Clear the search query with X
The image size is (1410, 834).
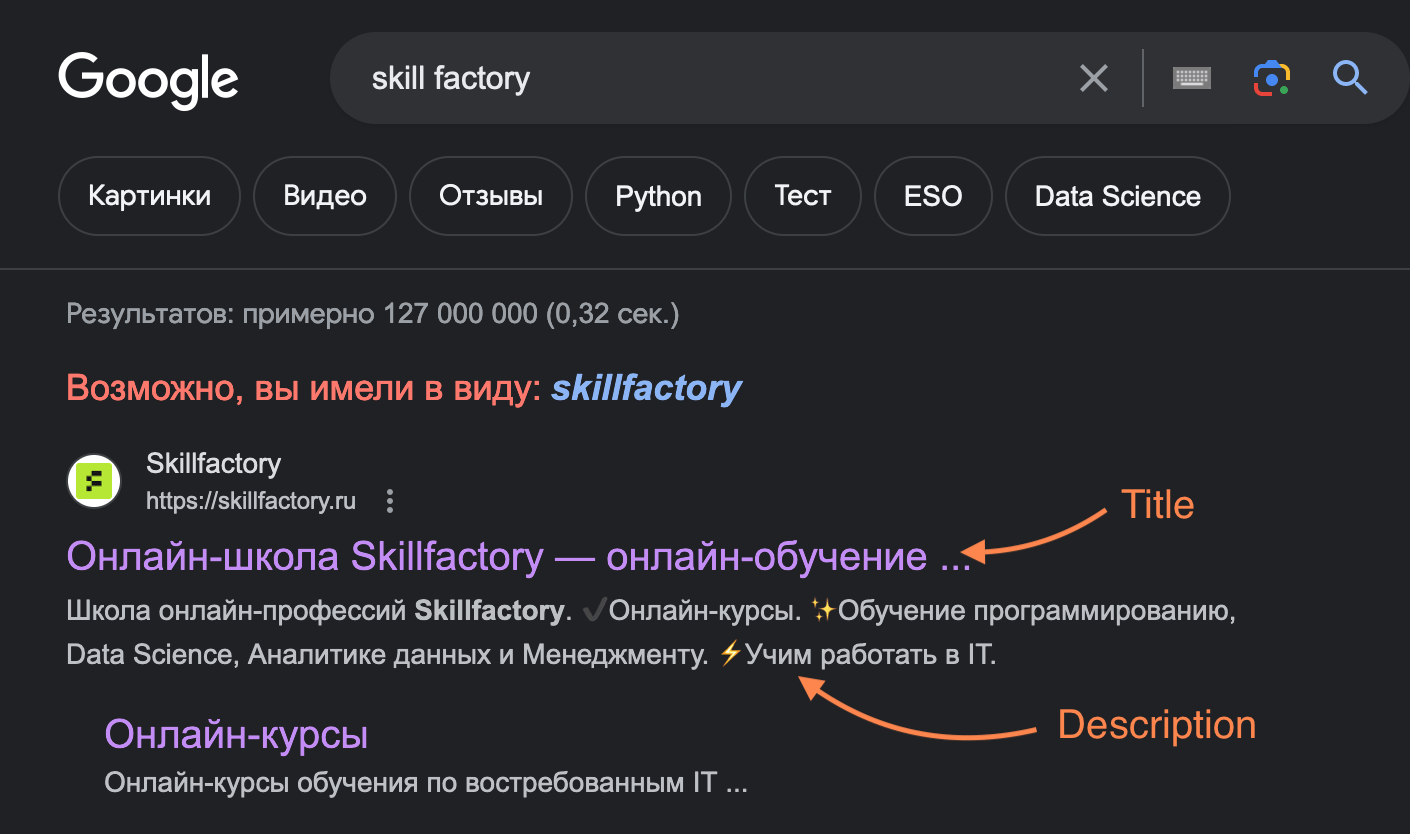tap(1094, 78)
